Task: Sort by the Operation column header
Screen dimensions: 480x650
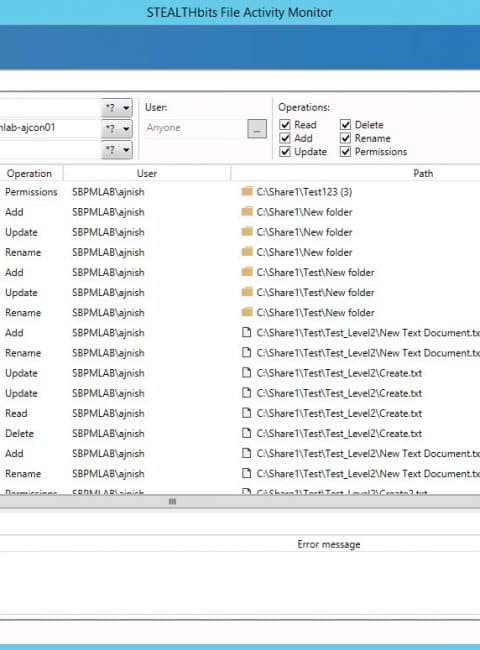Action: [x=29, y=173]
